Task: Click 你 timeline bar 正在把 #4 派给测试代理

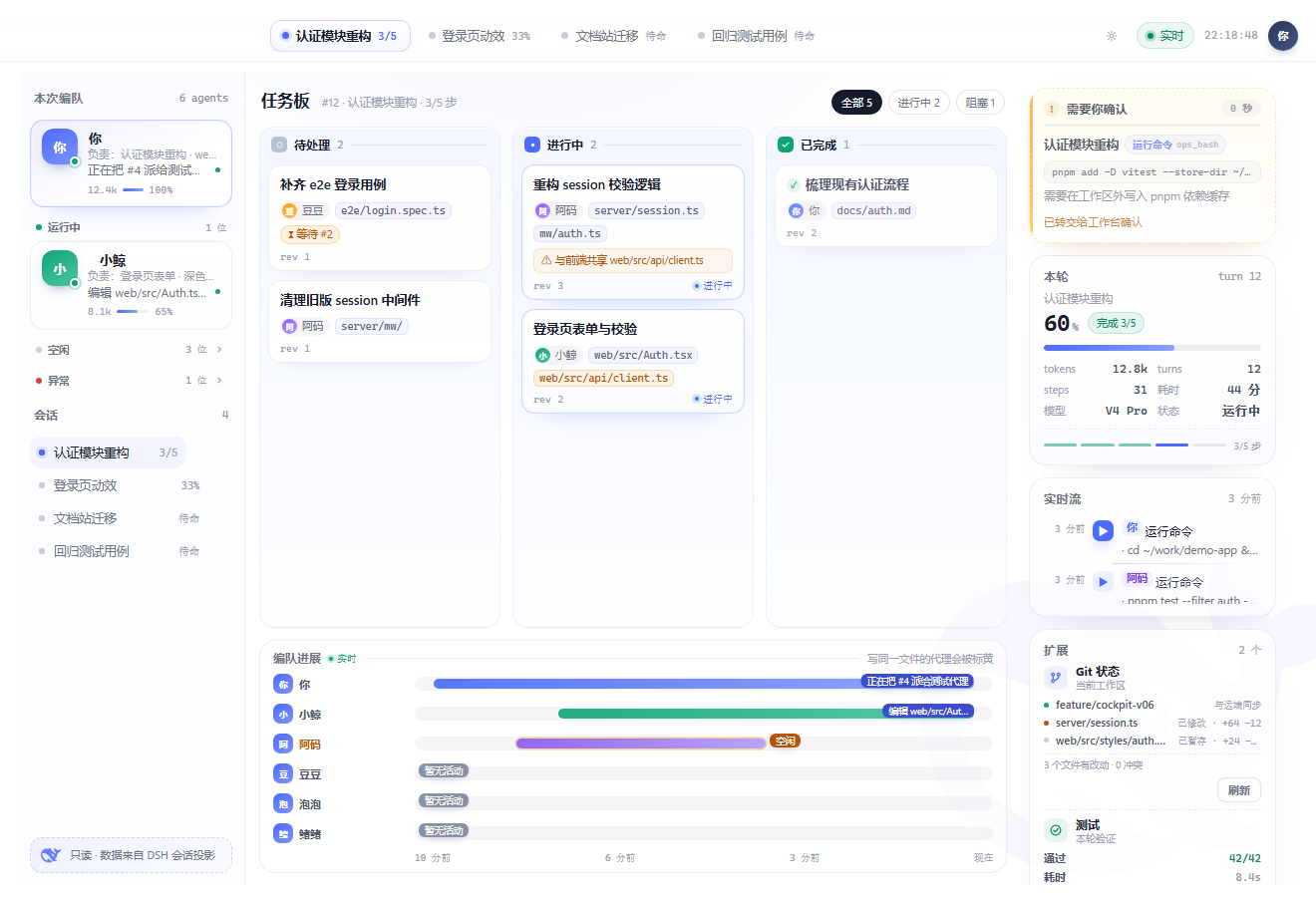Action: (x=704, y=682)
